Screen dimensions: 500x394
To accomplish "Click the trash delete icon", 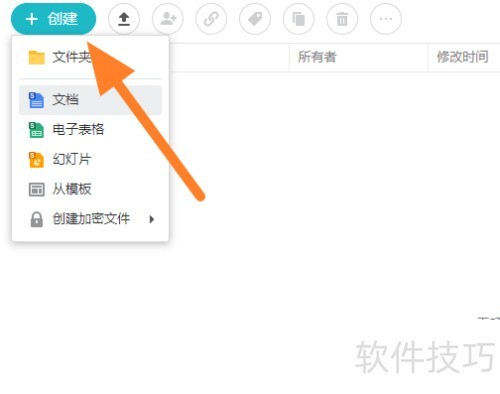I will pyautogui.click(x=342, y=19).
